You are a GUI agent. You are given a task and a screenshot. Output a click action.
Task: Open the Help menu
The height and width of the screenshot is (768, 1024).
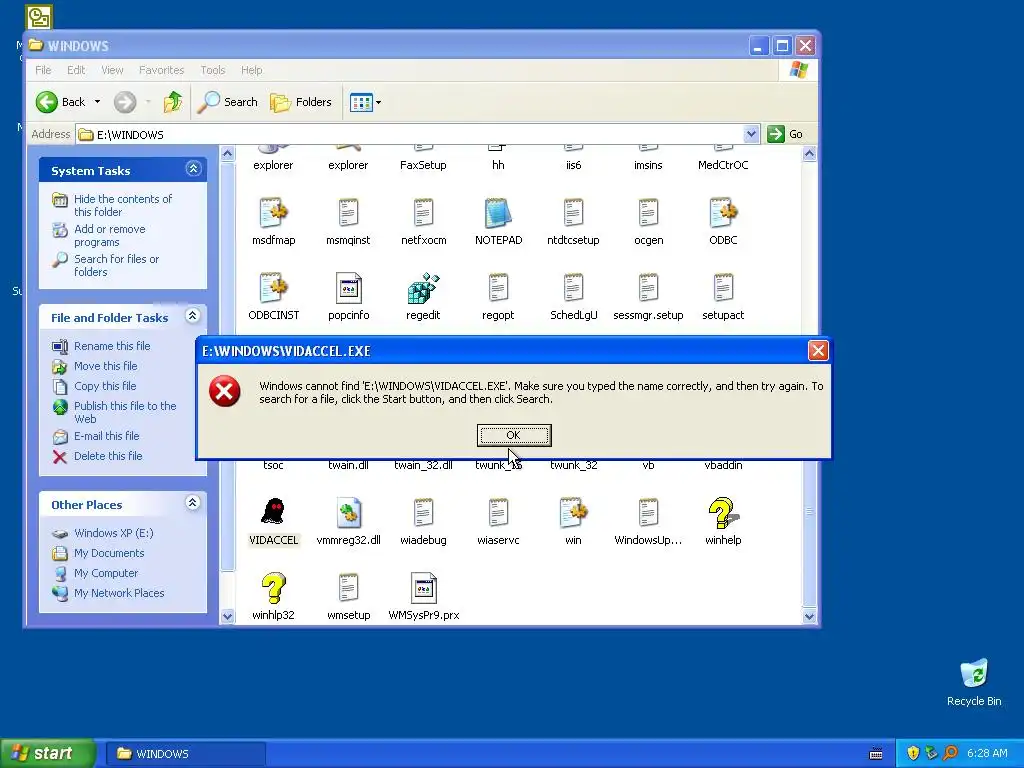click(x=251, y=70)
